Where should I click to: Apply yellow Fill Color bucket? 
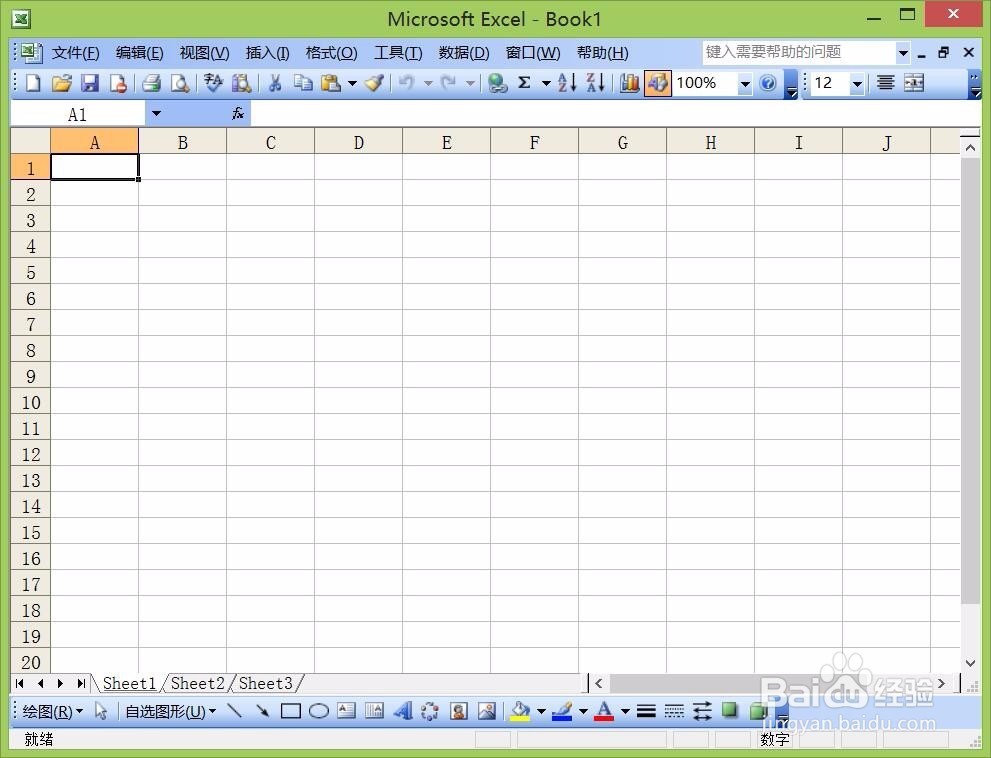(520, 711)
